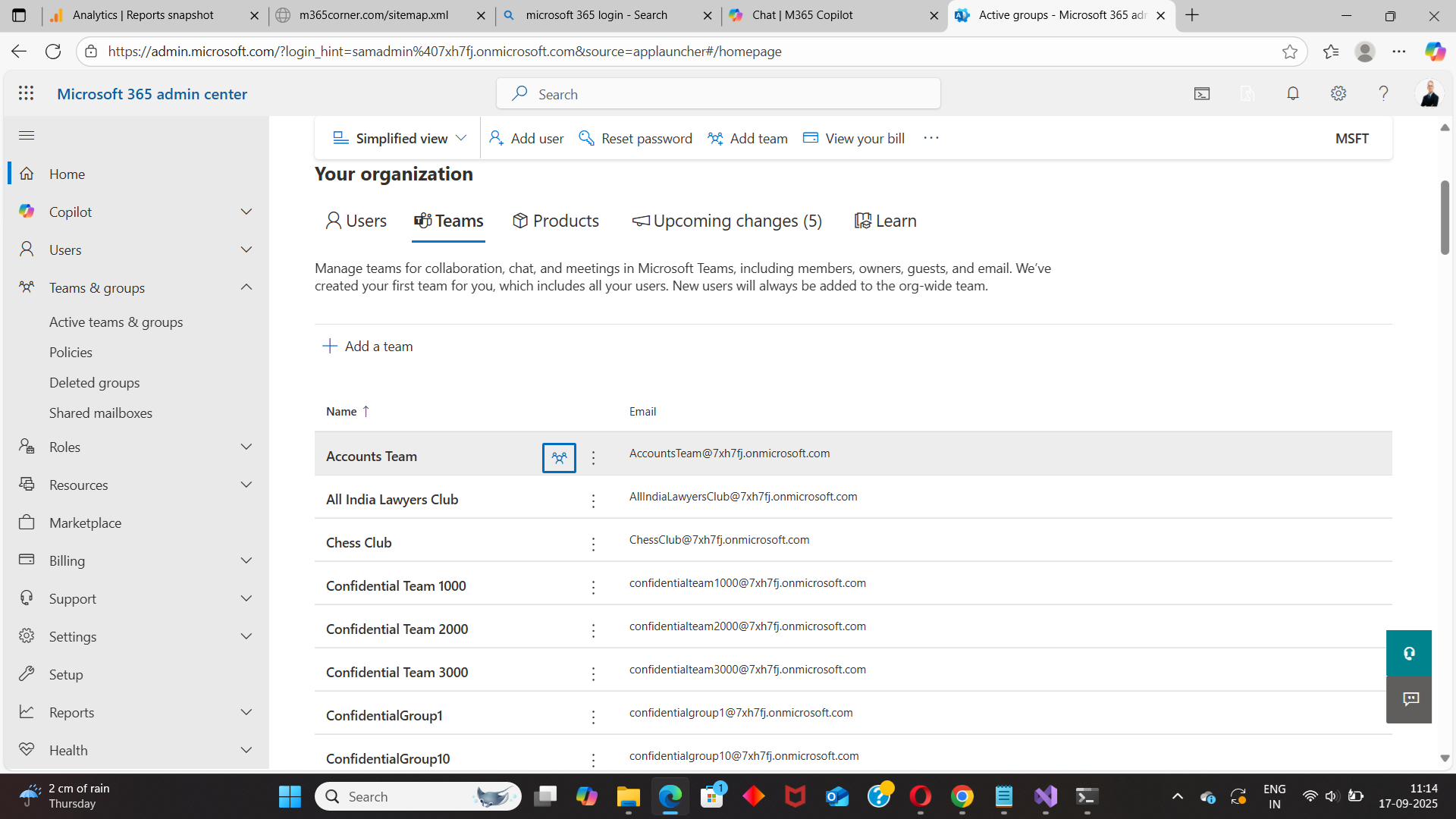Collapse the navigation pane with the hamburger icon

point(26,135)
